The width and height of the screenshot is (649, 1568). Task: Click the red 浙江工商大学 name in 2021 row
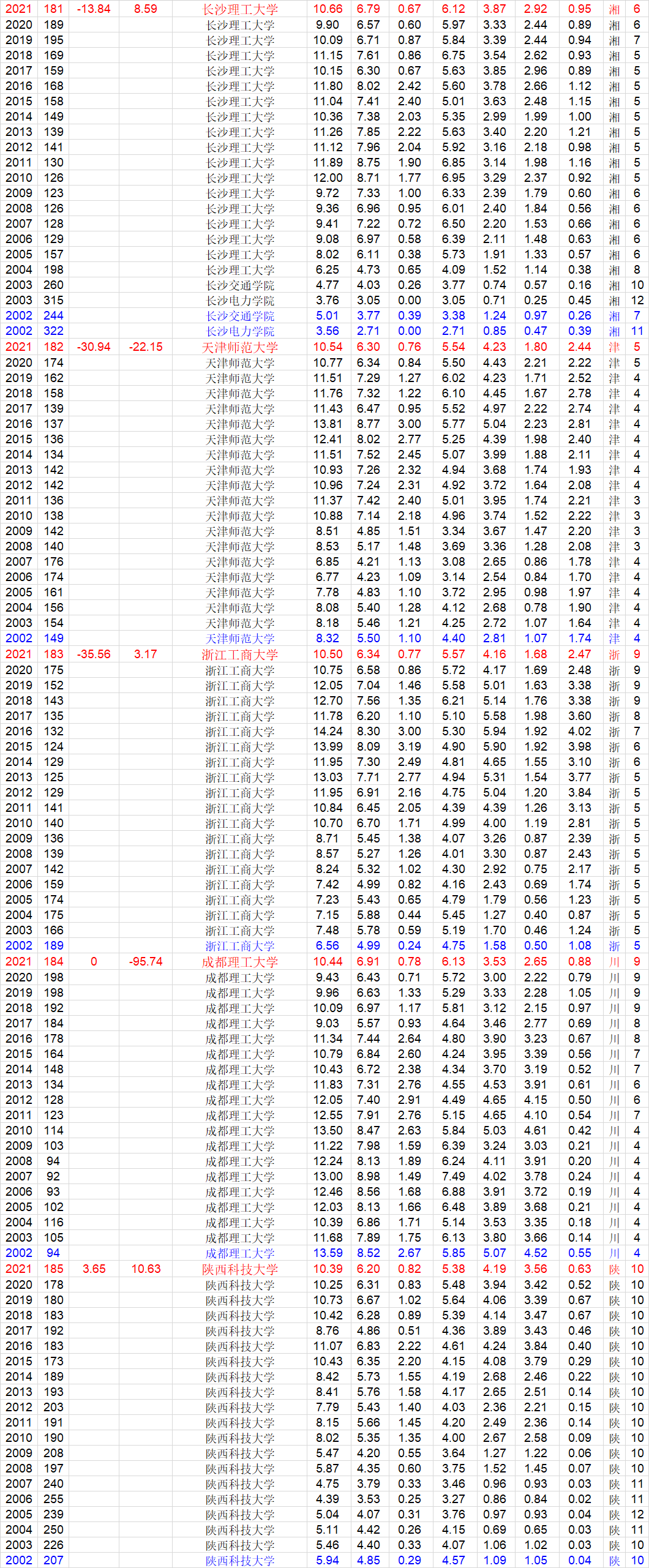pos(240,655)
